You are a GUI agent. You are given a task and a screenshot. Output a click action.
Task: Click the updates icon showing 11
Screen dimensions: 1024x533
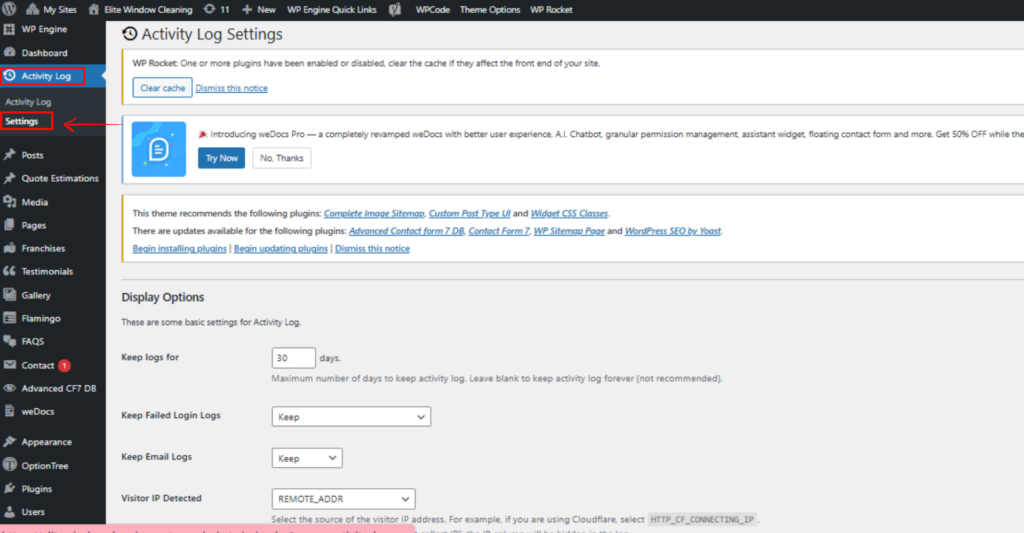coord(216,10)
